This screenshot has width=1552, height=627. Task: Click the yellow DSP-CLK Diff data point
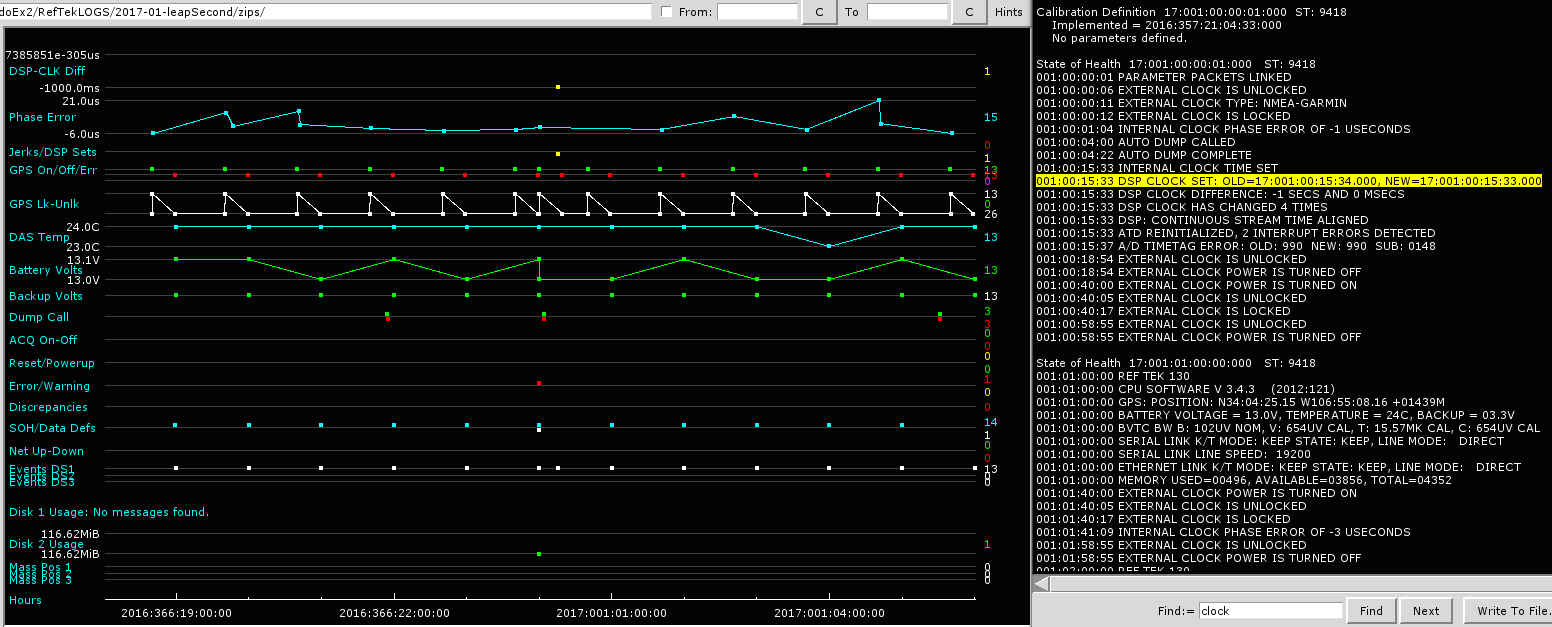[x=558, y=87]
